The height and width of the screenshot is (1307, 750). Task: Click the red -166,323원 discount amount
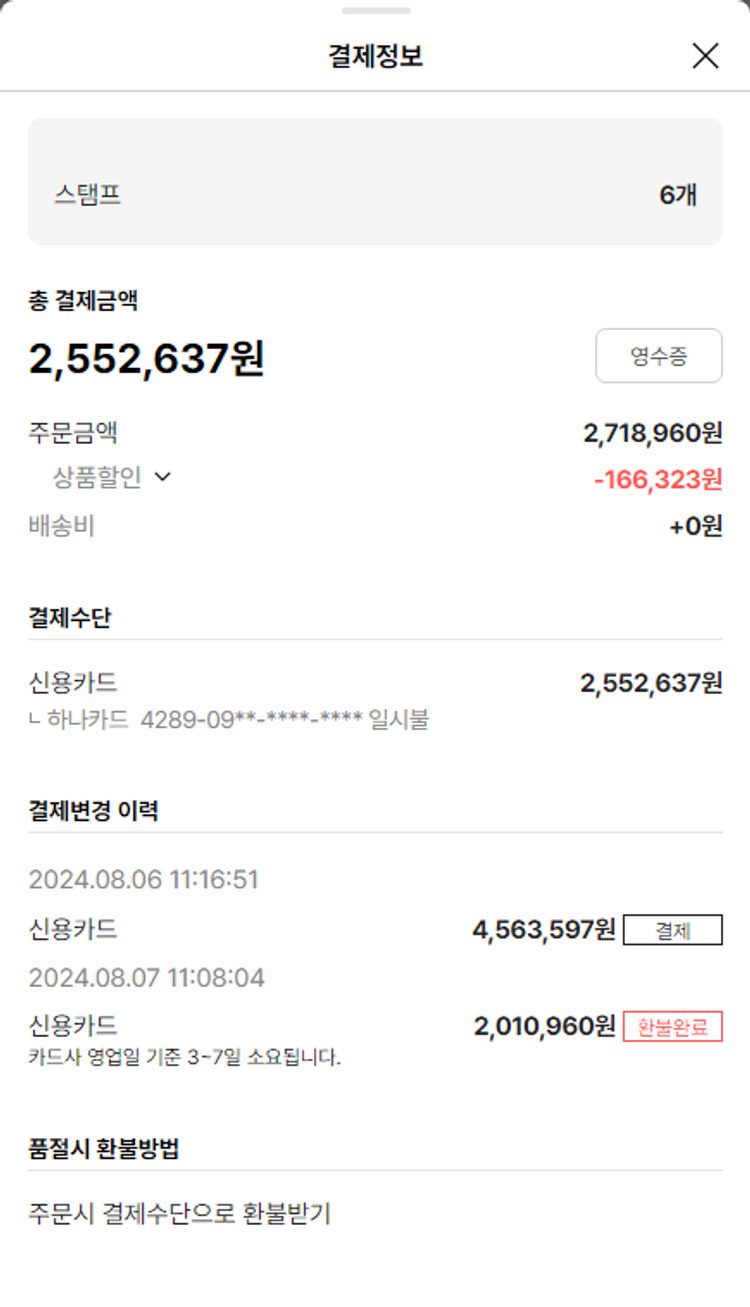pos(657,480)
